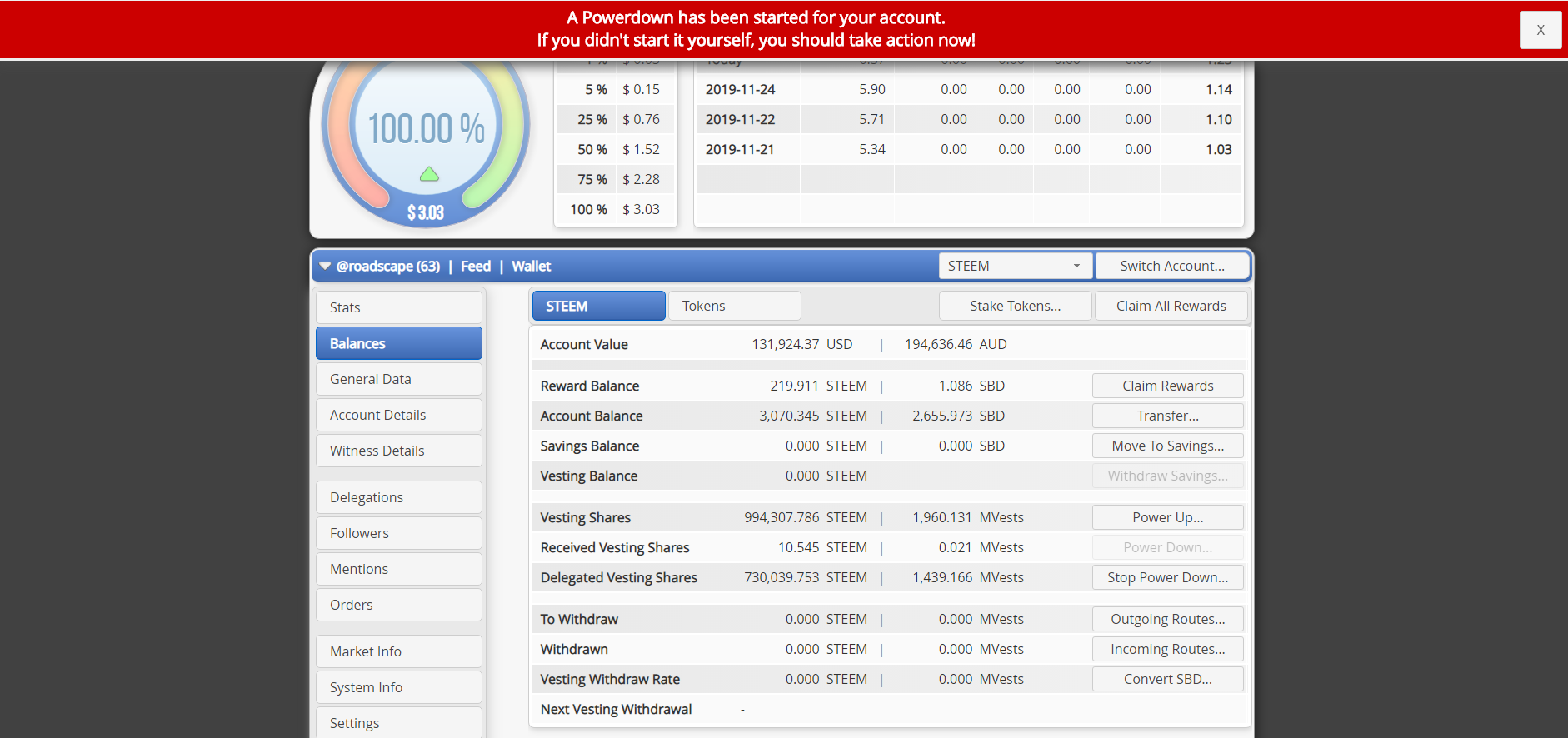Open Settings in the sidebar

point(399,722)
